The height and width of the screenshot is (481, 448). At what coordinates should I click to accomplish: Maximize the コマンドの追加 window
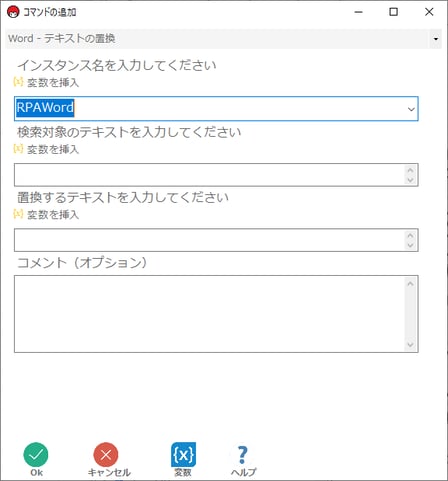pos(394,12)
